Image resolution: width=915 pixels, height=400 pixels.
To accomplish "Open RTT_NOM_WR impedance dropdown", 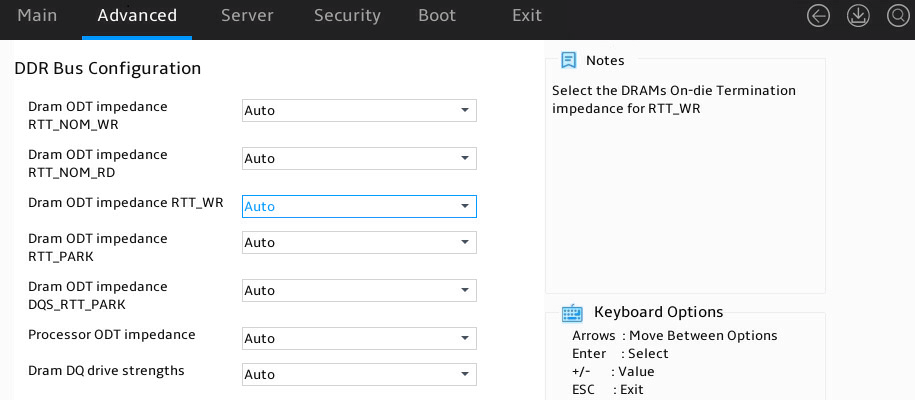I will coord(359,110).
